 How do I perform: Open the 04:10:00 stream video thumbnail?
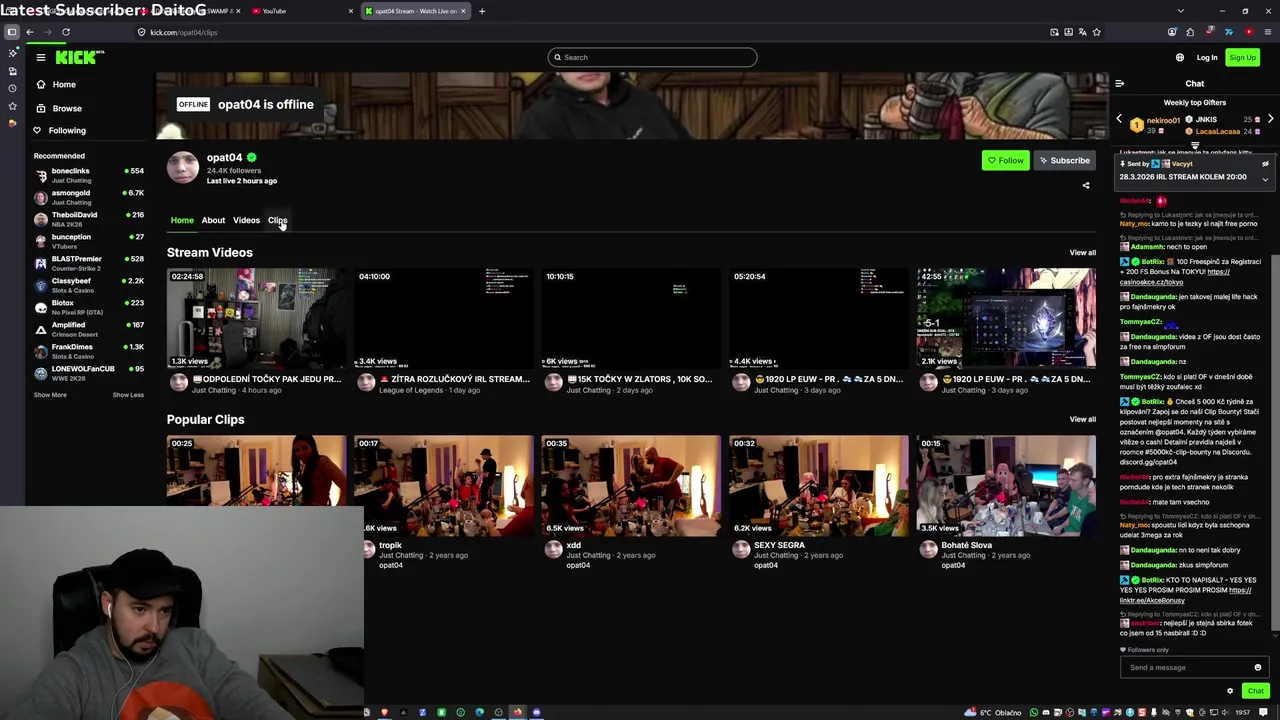443,318
